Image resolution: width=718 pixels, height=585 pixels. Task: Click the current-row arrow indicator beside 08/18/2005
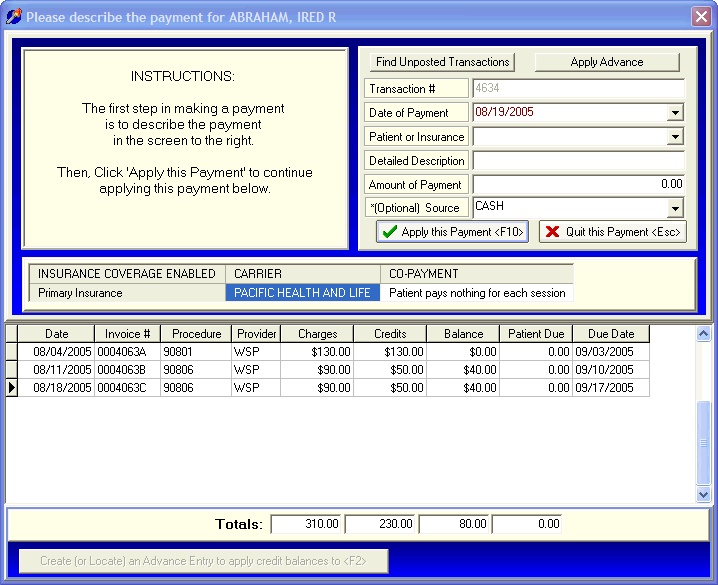tap(11, 388)
